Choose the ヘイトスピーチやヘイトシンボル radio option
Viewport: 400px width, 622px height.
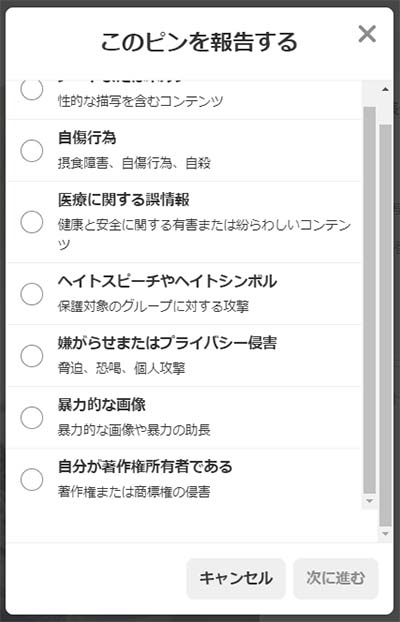[32, 294]
